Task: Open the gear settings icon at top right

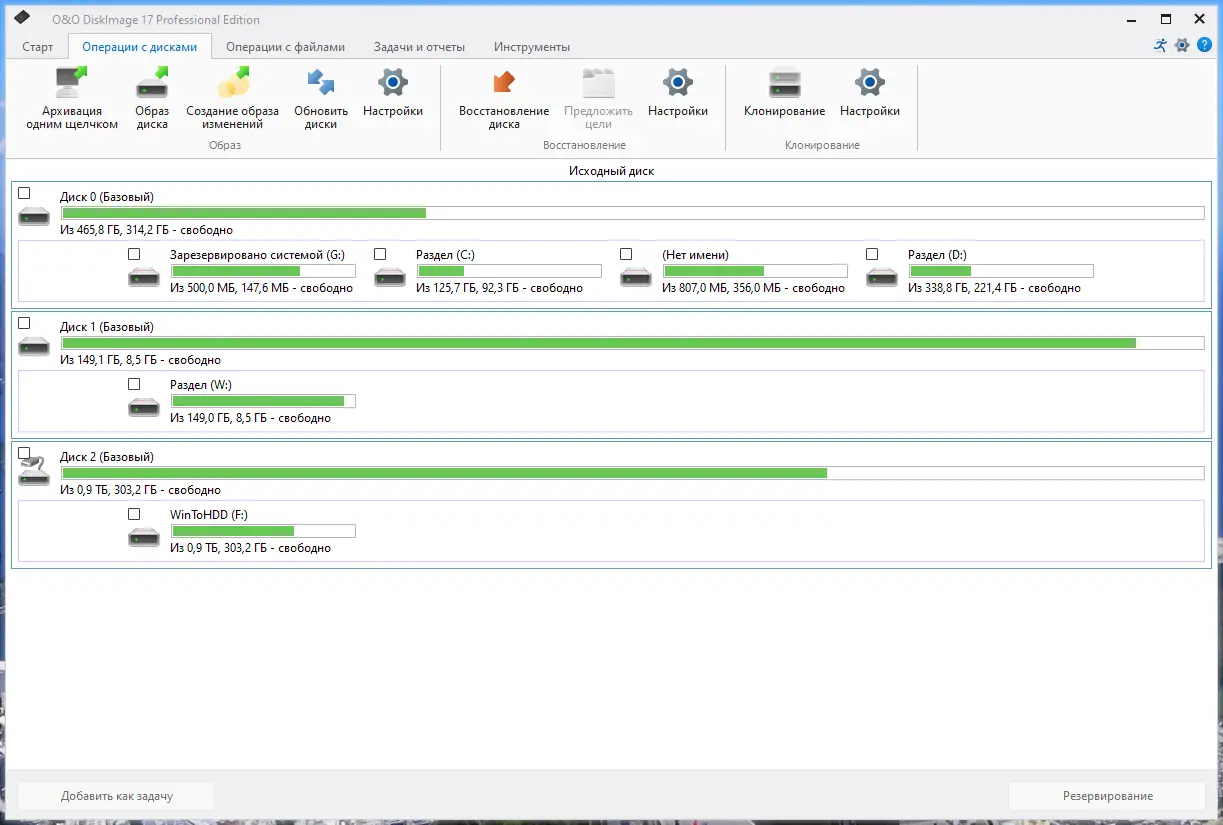Action: point(1182,45)
